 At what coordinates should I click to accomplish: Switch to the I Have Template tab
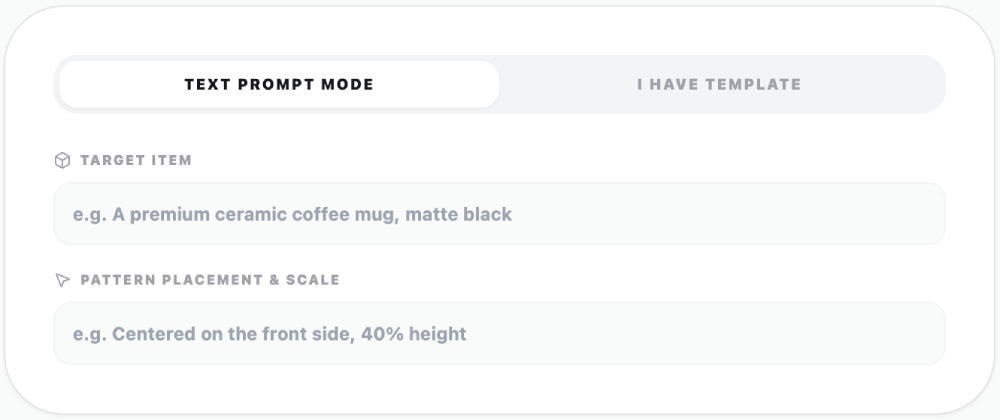point(719,84)
